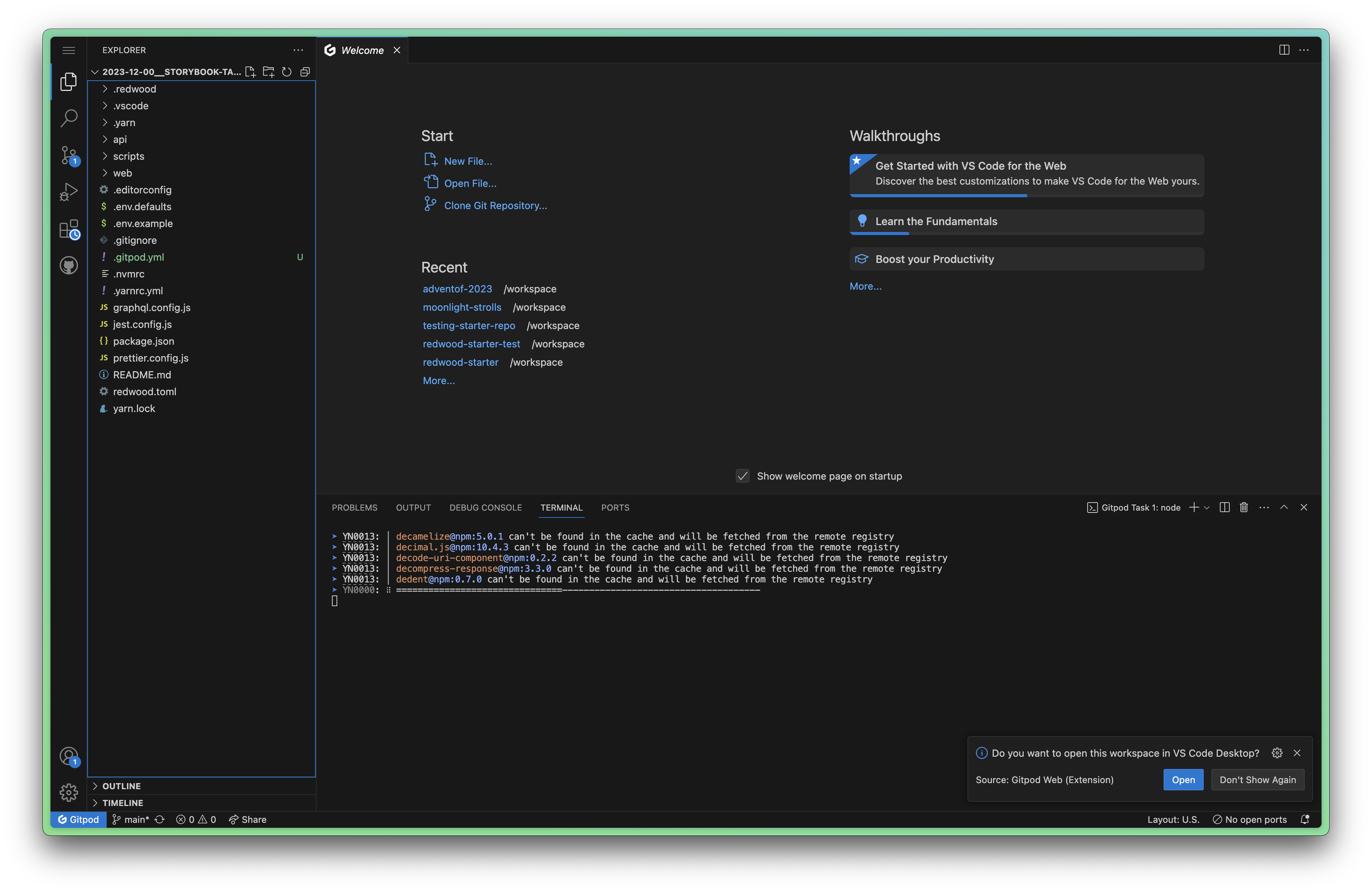The height and width of the screenshot is (892, 1372).
Task: Uncheck Show welcome page on startup
Action: [x=742, y=475]
